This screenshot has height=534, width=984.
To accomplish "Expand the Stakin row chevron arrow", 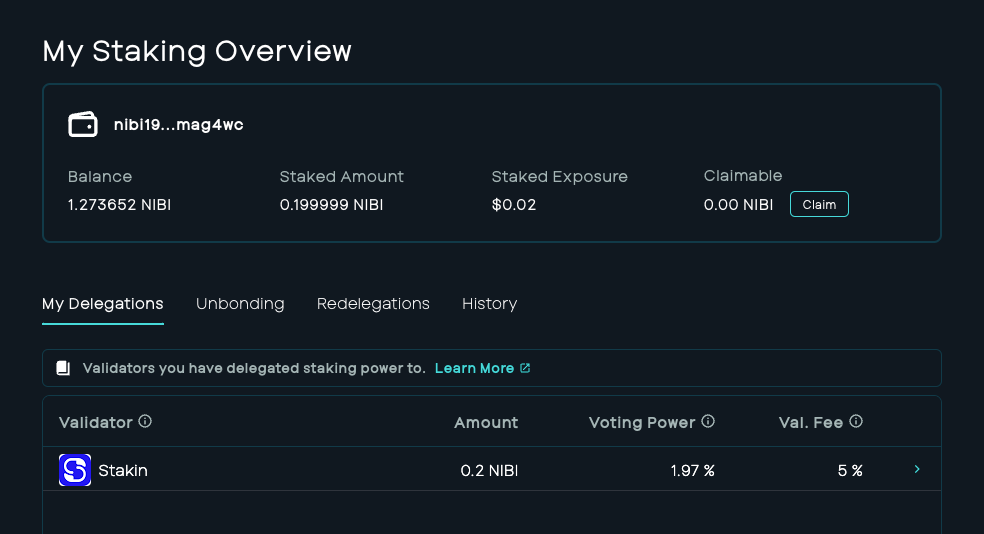I will pyautogui.click(x=917, y=469).
